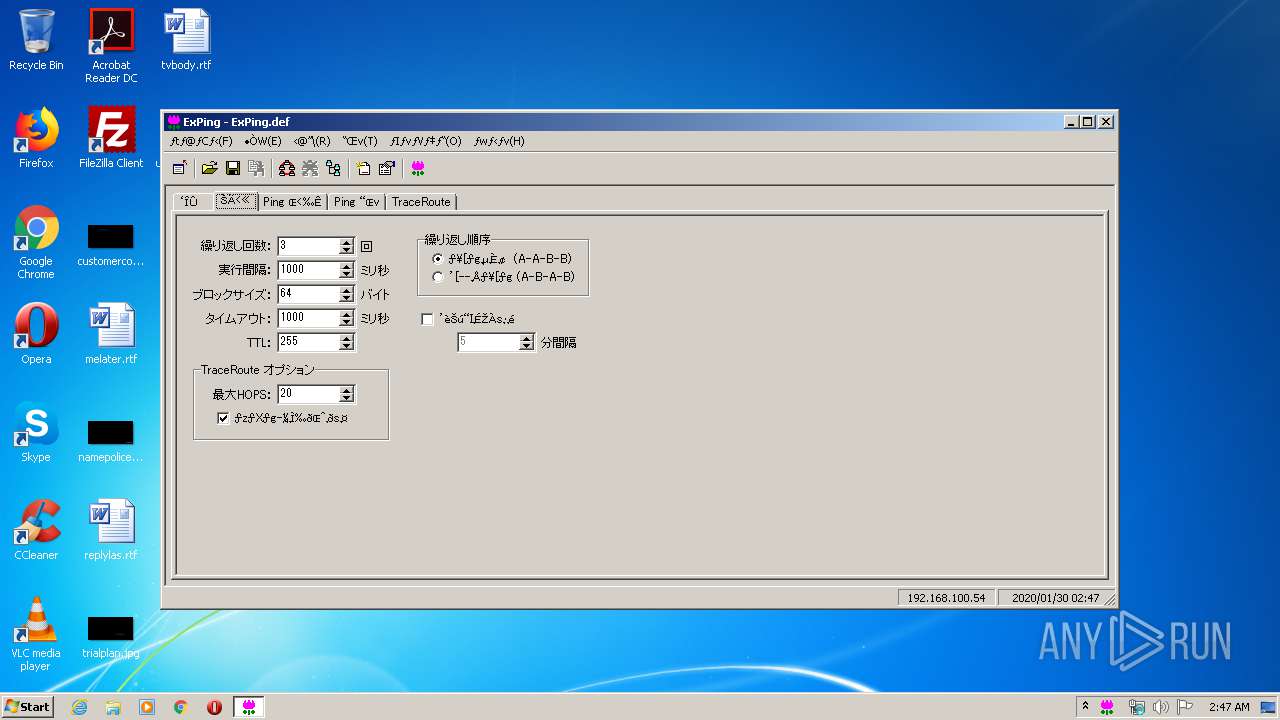1280x720 pixels.
Task: Click the ブロックサイズ input field showing 64
Action: tap(308, 294)
